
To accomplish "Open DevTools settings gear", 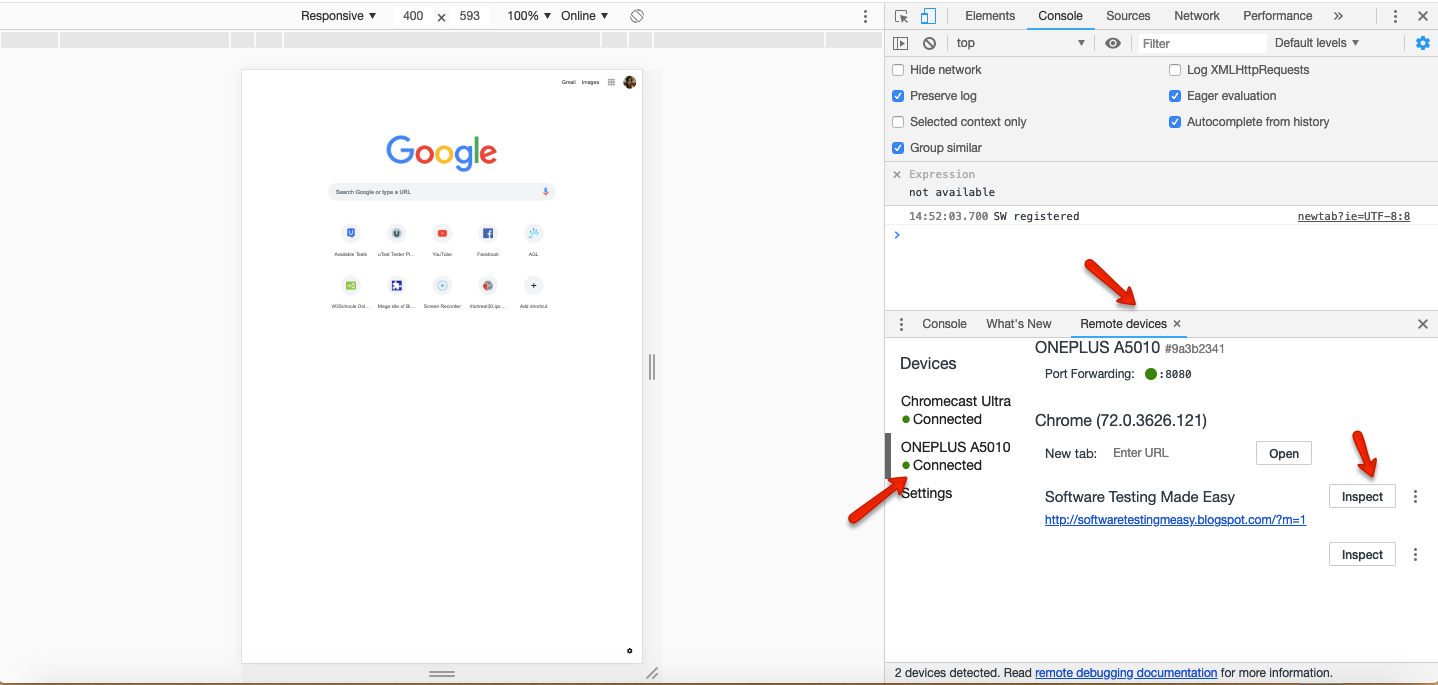I will tap(1422, 43).
